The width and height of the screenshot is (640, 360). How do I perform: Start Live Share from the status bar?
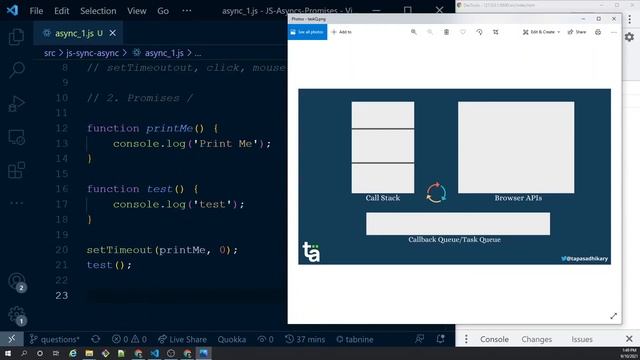click(182, 339)
